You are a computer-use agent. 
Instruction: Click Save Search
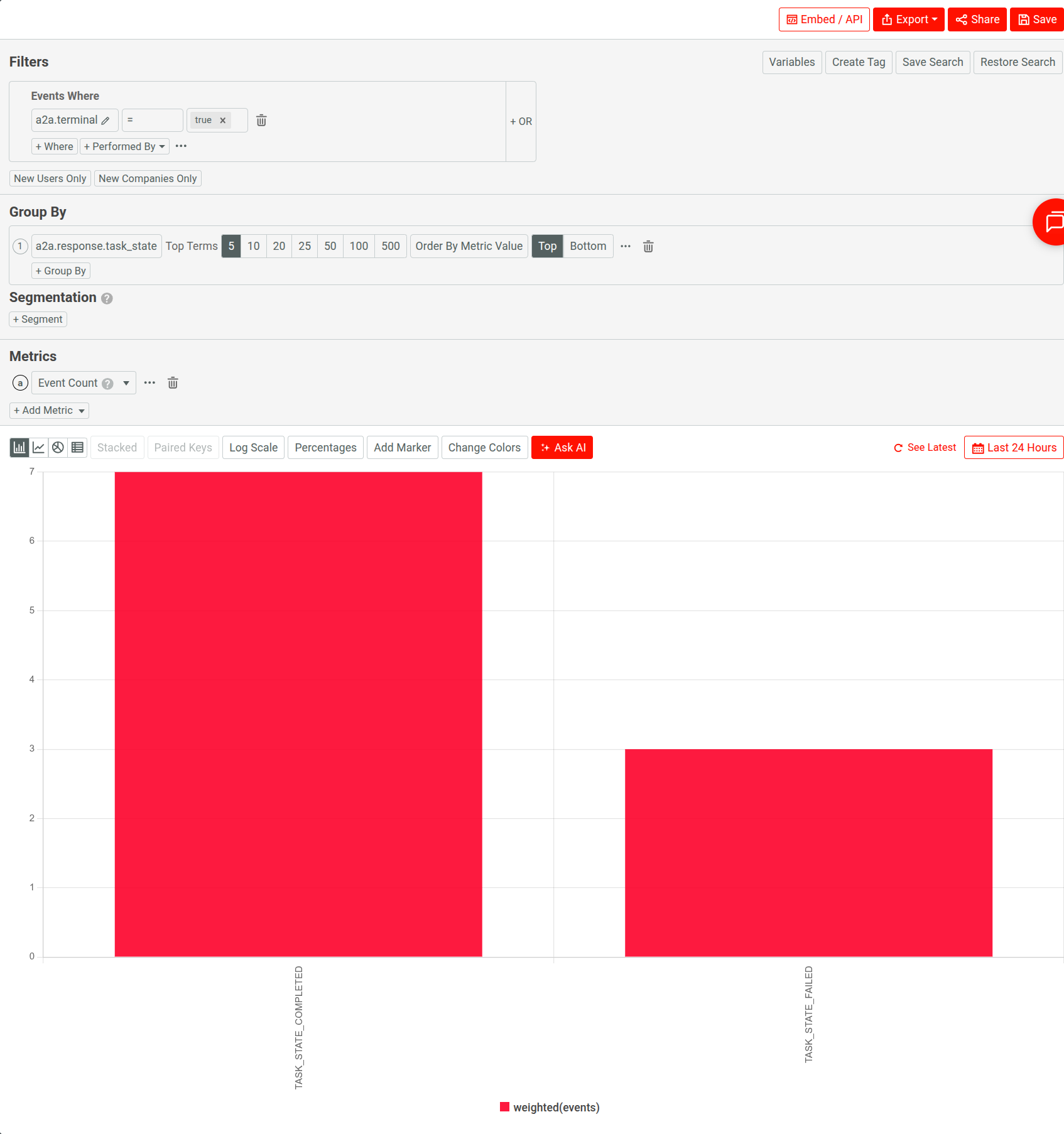pyautogui.click(x=932, y=62)
